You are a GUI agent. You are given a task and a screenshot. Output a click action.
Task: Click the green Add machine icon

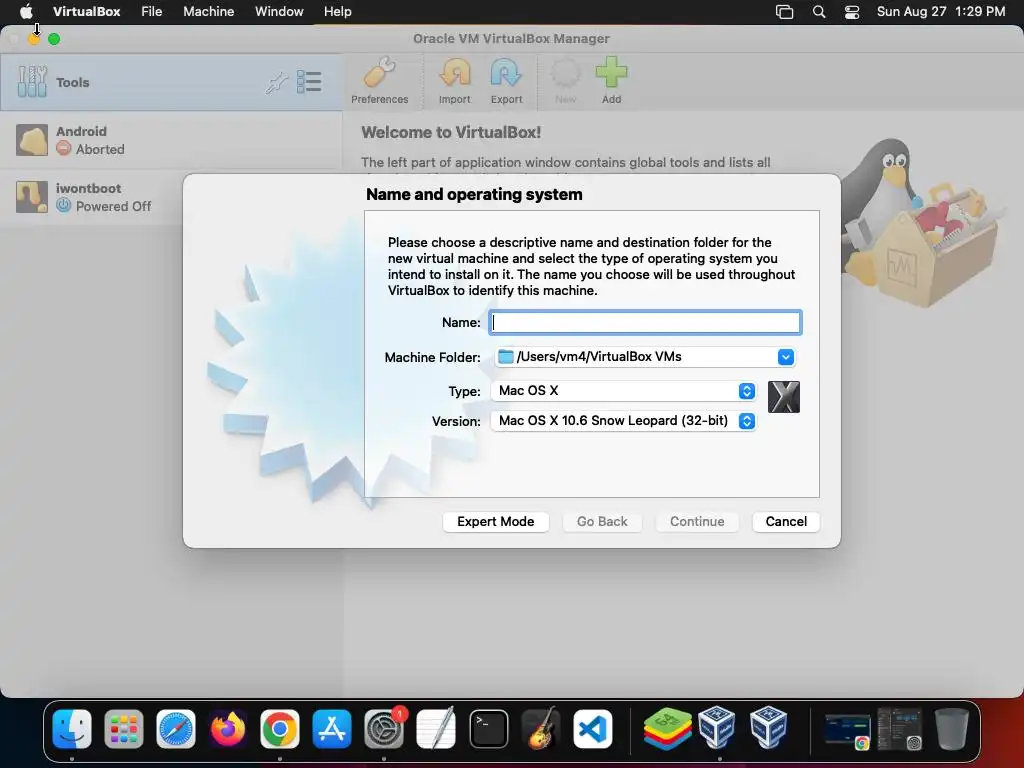611,81
